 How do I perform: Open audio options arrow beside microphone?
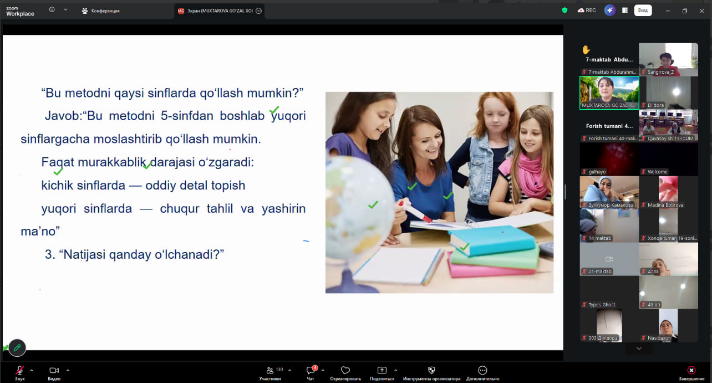(32, 370)
